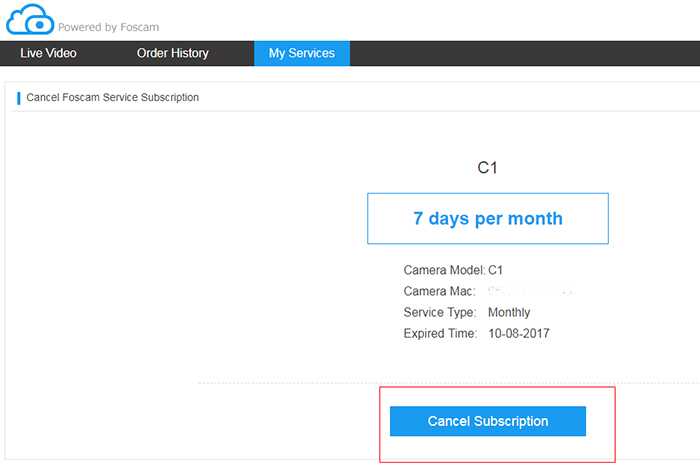Select the 7 days per month plan box
Viewport: 700px width, 468px height.
[x=488, y=218]
